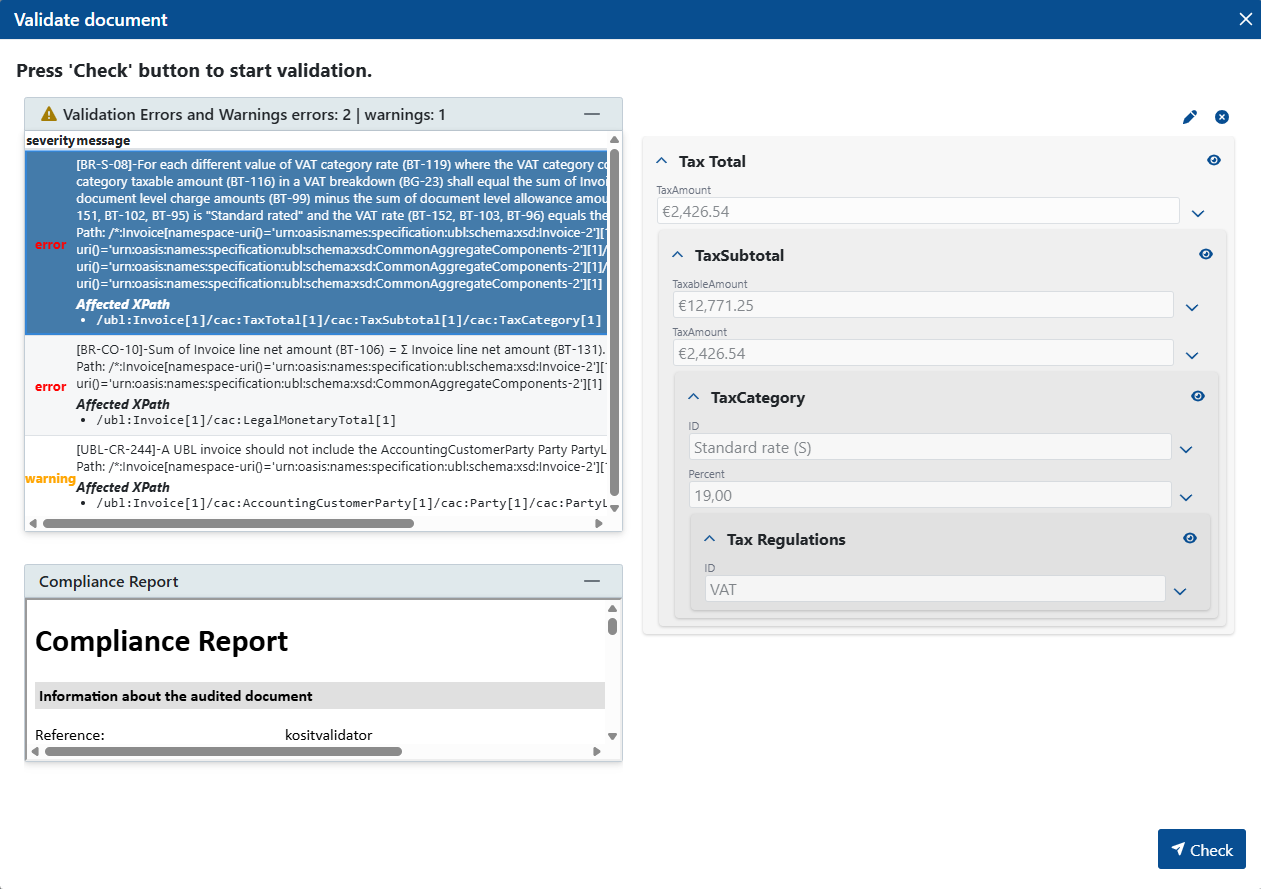
Task: Toggle TaxSubtotal visibility eye
Action: coord(1206,254)
